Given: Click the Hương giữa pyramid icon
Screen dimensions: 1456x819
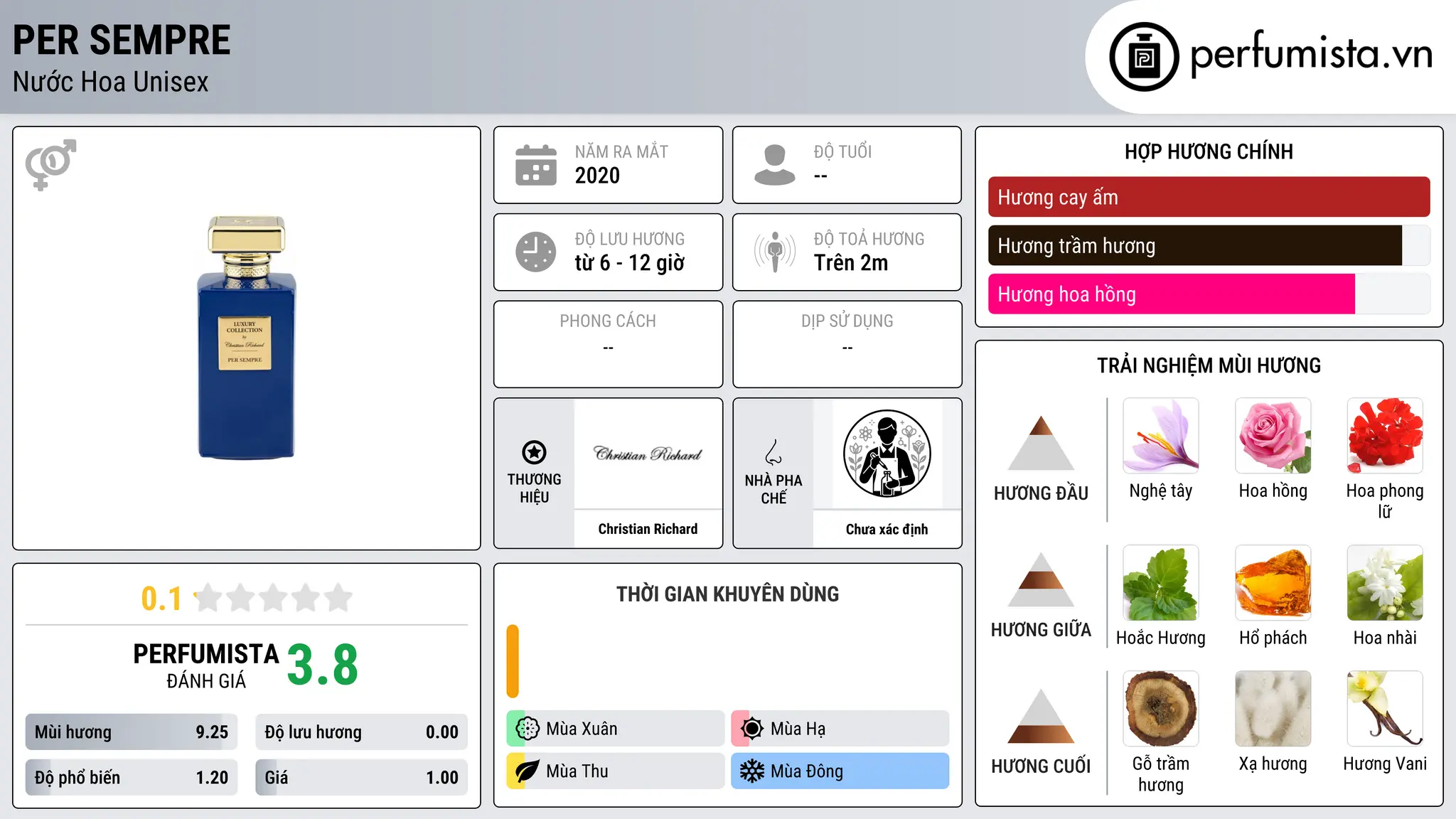Looking at the screenshot, I should pos(1041,579).
